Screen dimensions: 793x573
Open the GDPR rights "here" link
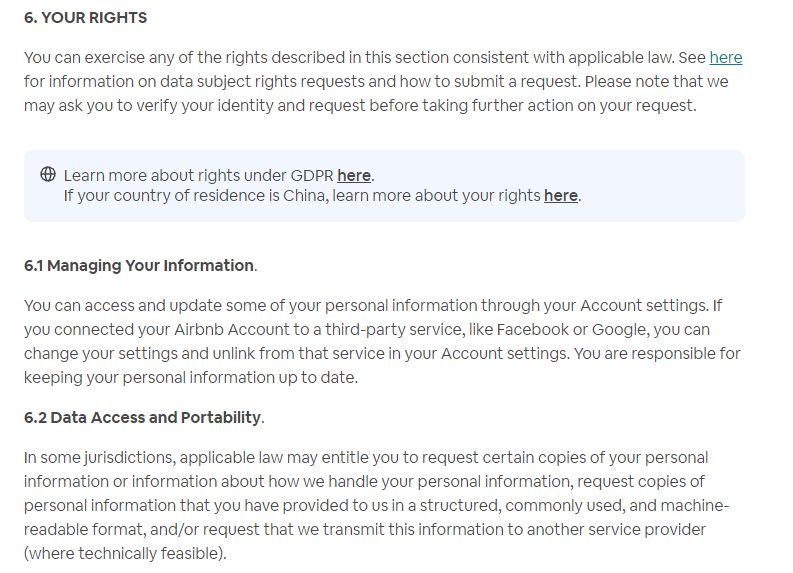click(x=354, y=175)
